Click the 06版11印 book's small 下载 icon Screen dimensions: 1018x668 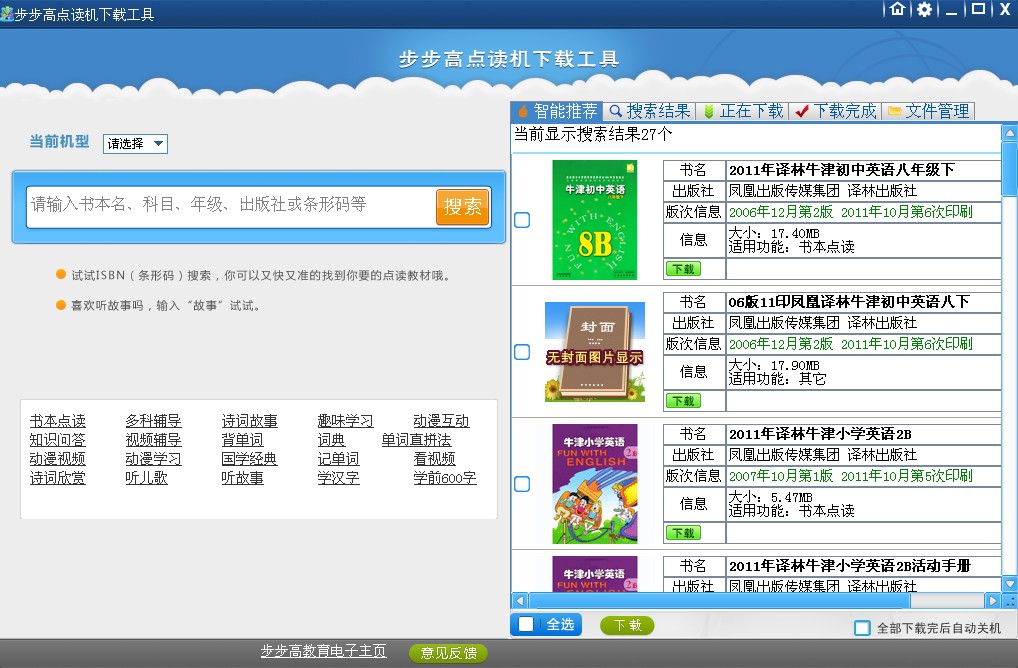point(683,401)
